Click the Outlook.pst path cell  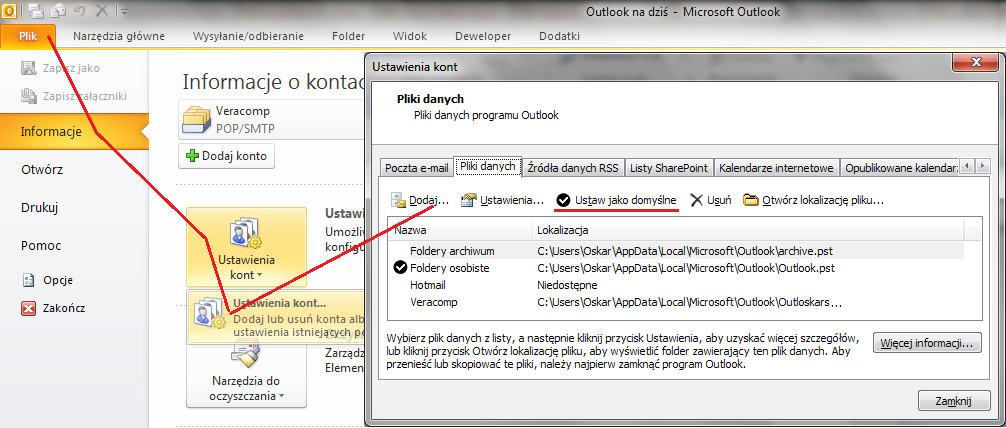(686, 268)
